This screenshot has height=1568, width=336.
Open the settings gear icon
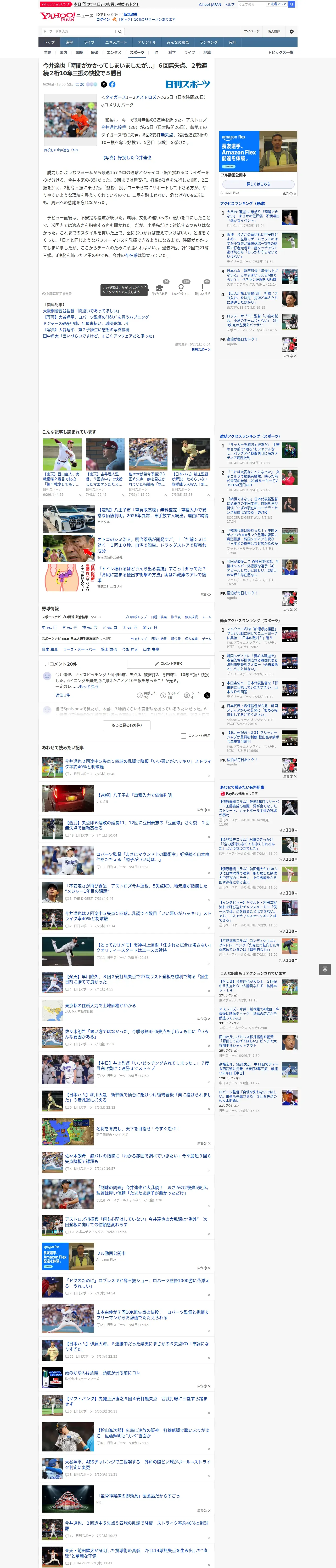point(292,32)
